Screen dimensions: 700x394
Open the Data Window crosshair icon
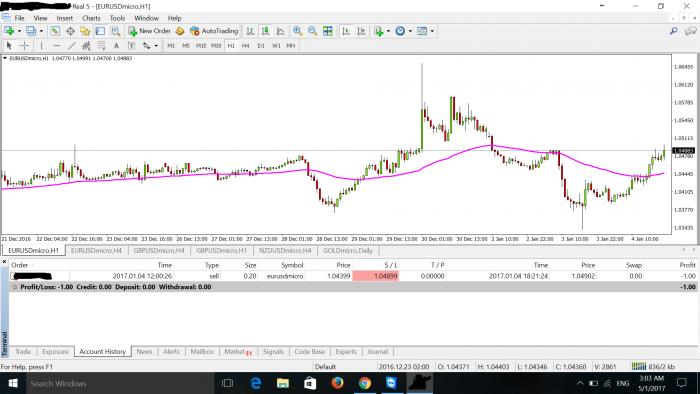[x=70, y=31]
